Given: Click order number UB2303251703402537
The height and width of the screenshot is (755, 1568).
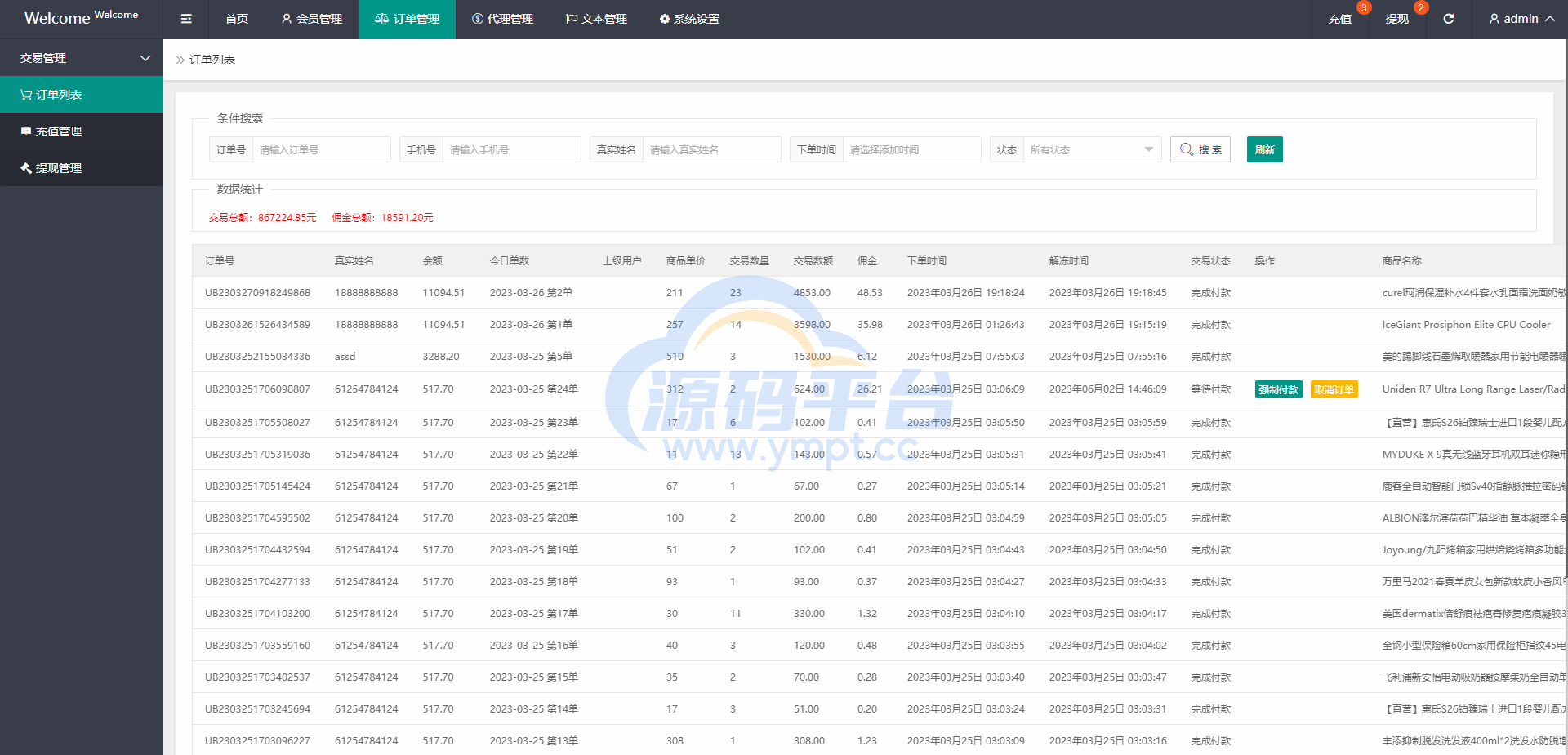Looking at the screenshot, I should (257, 677).
